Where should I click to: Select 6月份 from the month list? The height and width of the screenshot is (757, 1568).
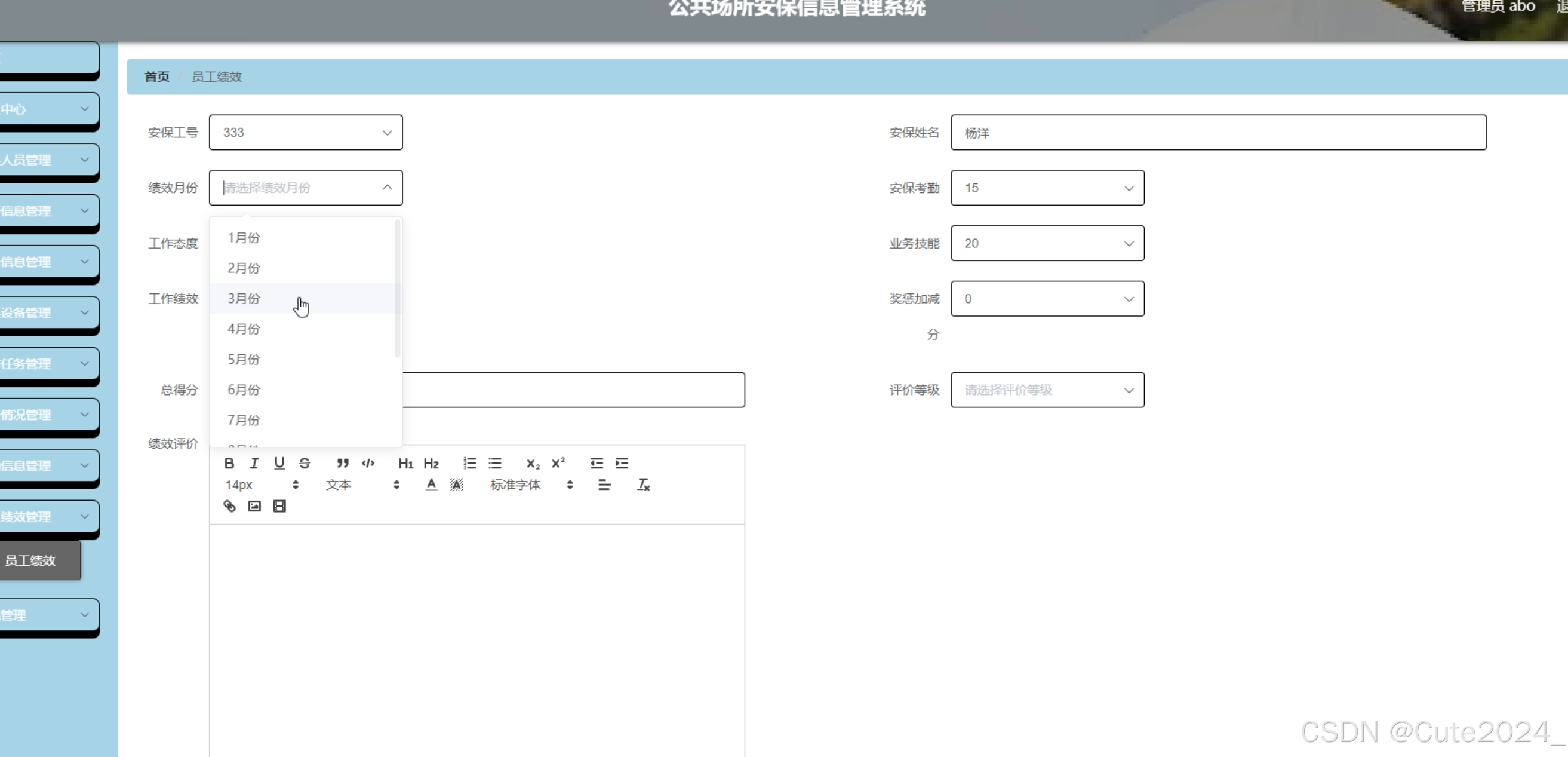point(303,390)
